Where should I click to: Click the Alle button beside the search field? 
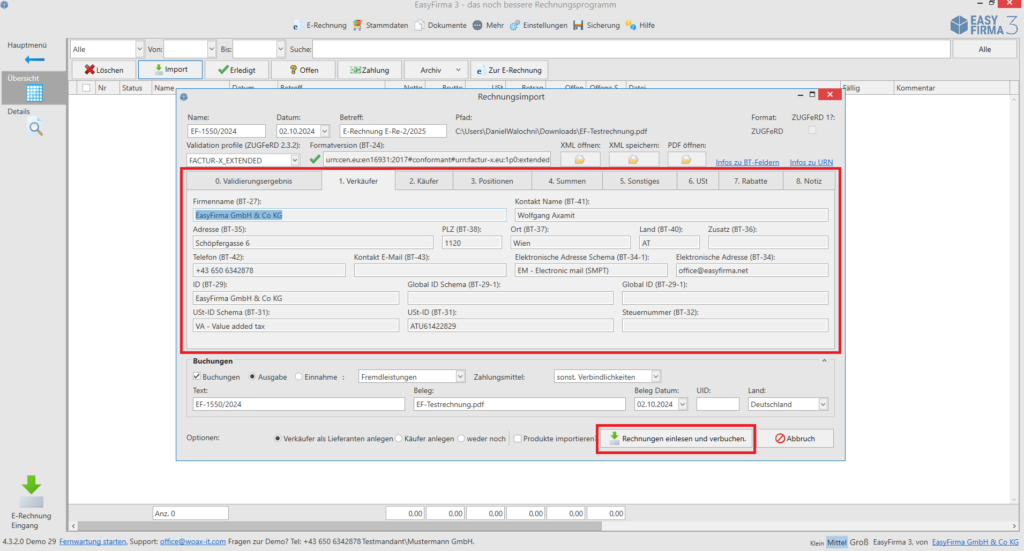984,50
